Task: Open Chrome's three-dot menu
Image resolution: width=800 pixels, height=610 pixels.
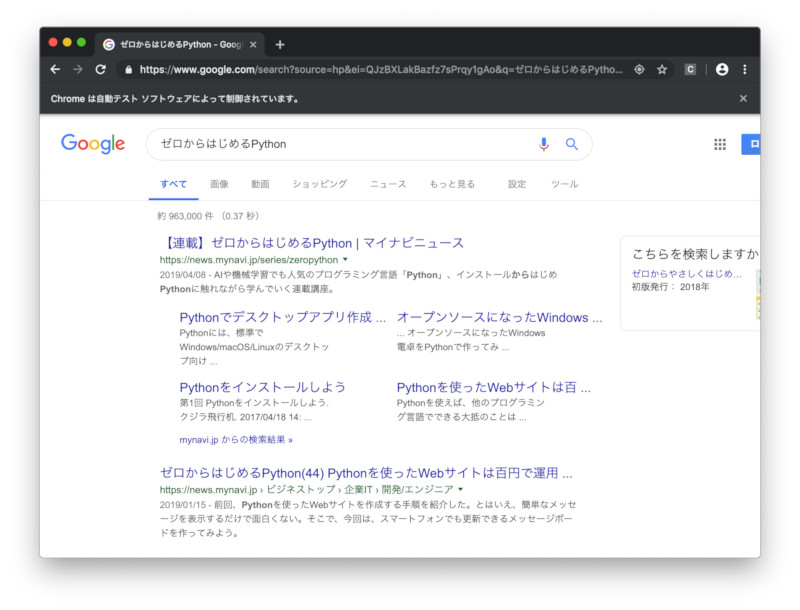Action: pos(744,69)
